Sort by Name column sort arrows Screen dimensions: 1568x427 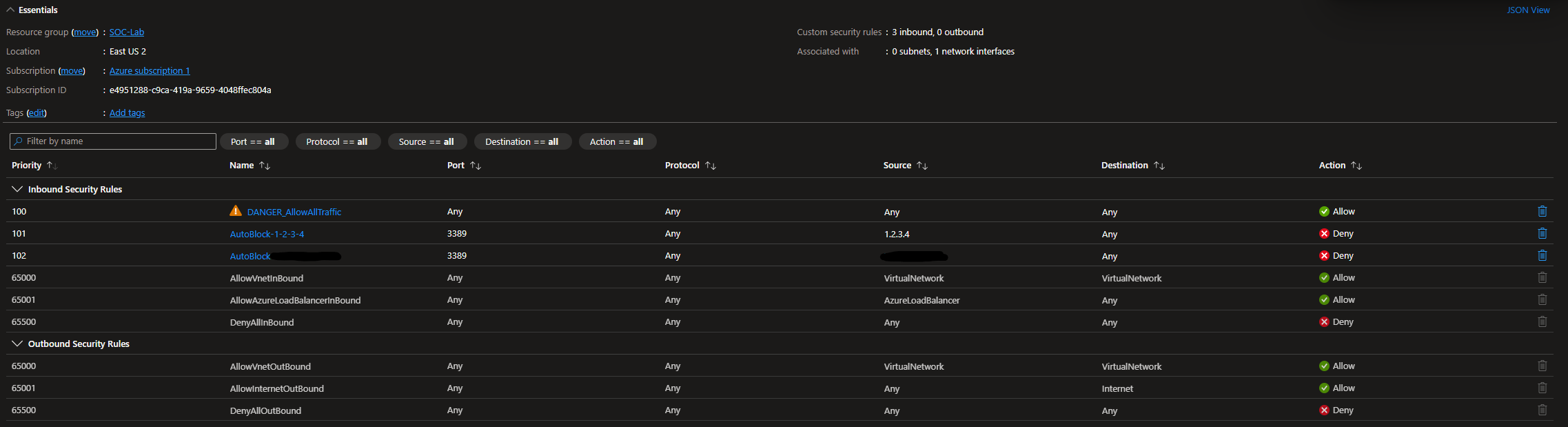point(265,166)
